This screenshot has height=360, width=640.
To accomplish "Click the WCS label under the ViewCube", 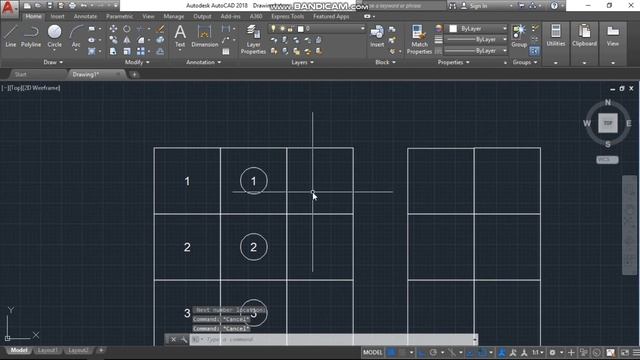I will (x=607, y=160).
